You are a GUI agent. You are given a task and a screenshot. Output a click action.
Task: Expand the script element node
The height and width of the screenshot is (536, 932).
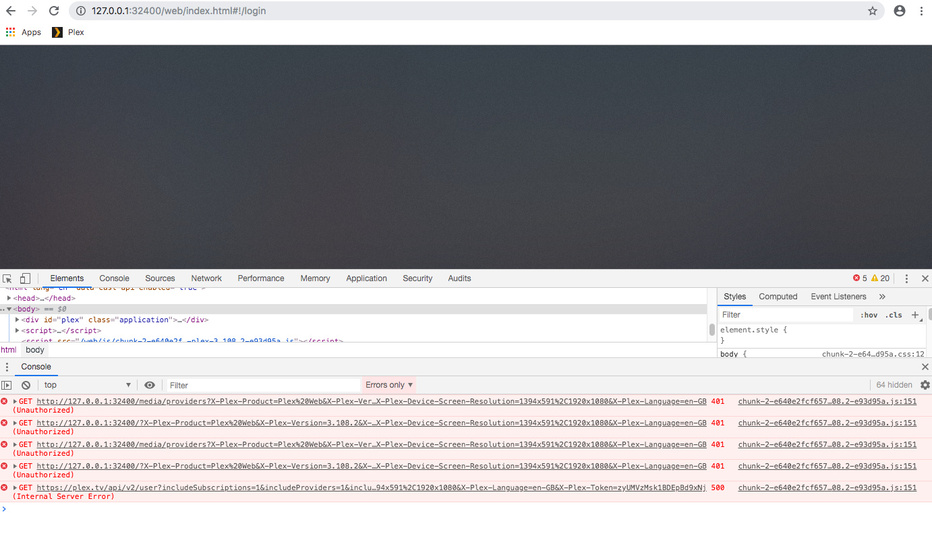coord(17,330)
